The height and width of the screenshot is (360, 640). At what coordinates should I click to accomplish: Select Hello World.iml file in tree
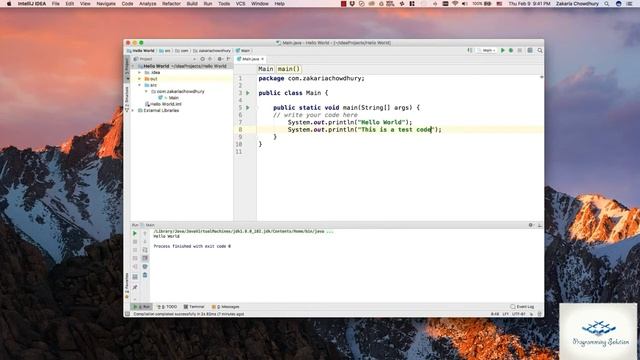point(164,104)
